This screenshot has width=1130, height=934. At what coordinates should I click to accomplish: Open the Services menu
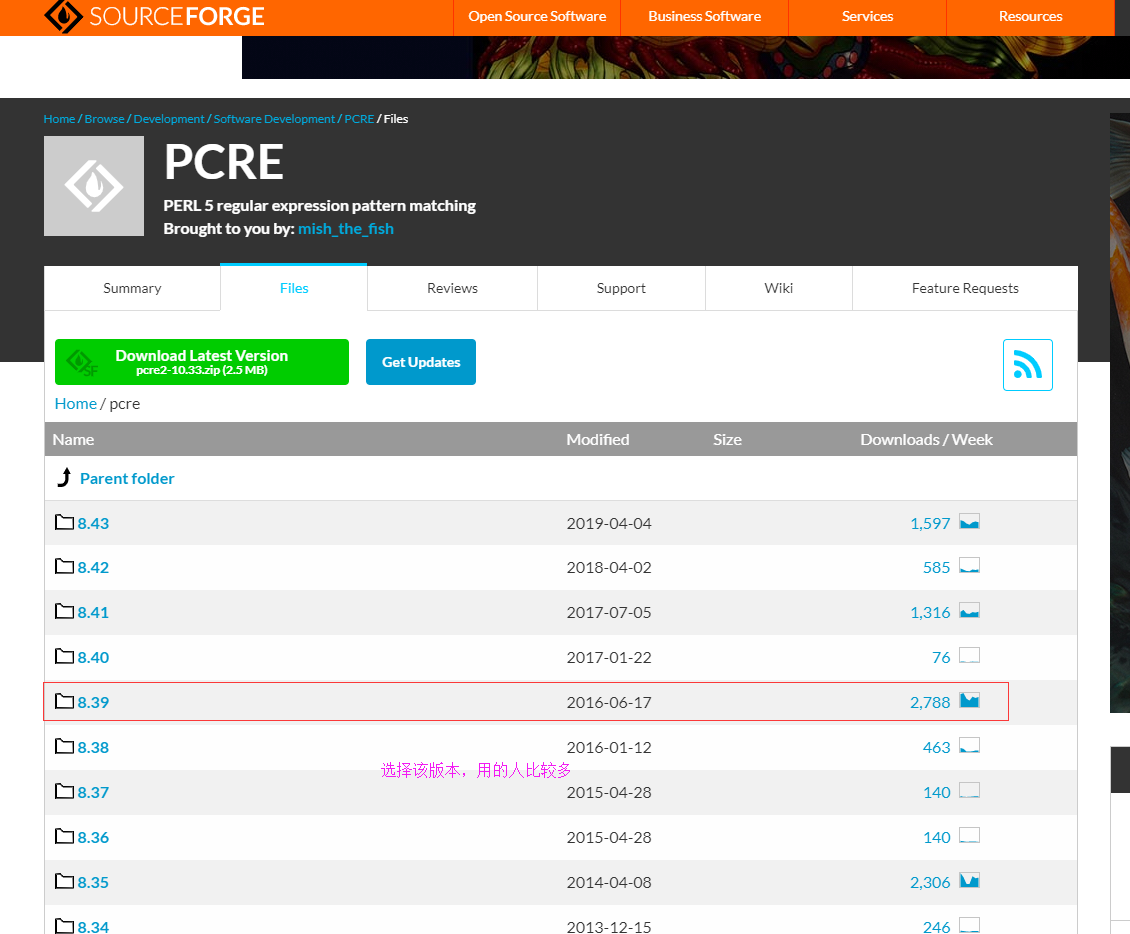[867, 17]
